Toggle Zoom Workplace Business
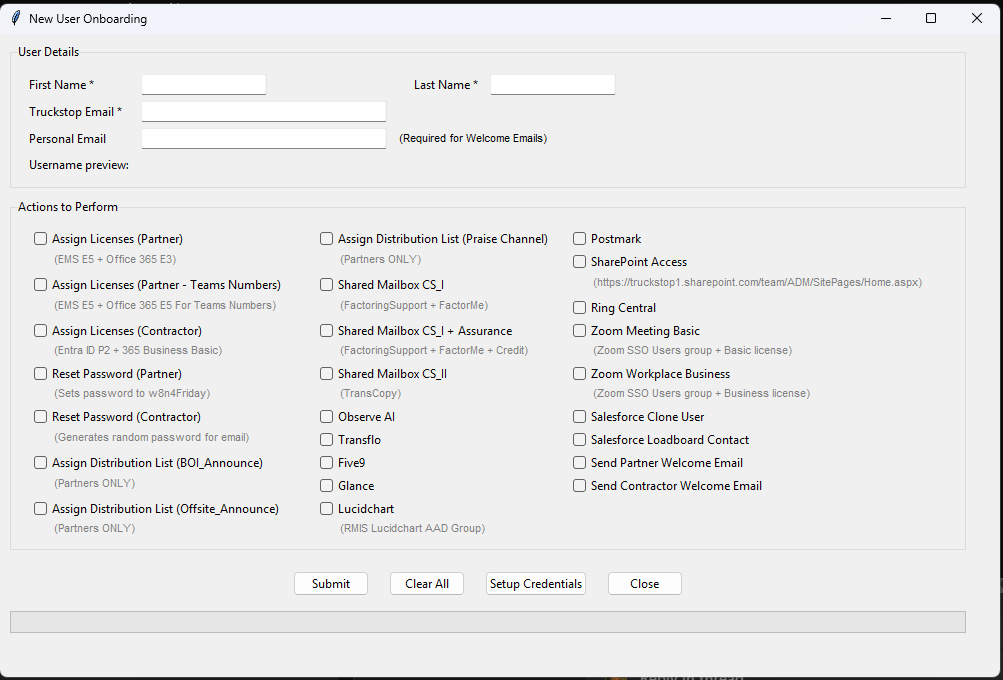Image resolution: width=1003 pixels, height=680 pixels. (579, 373)
